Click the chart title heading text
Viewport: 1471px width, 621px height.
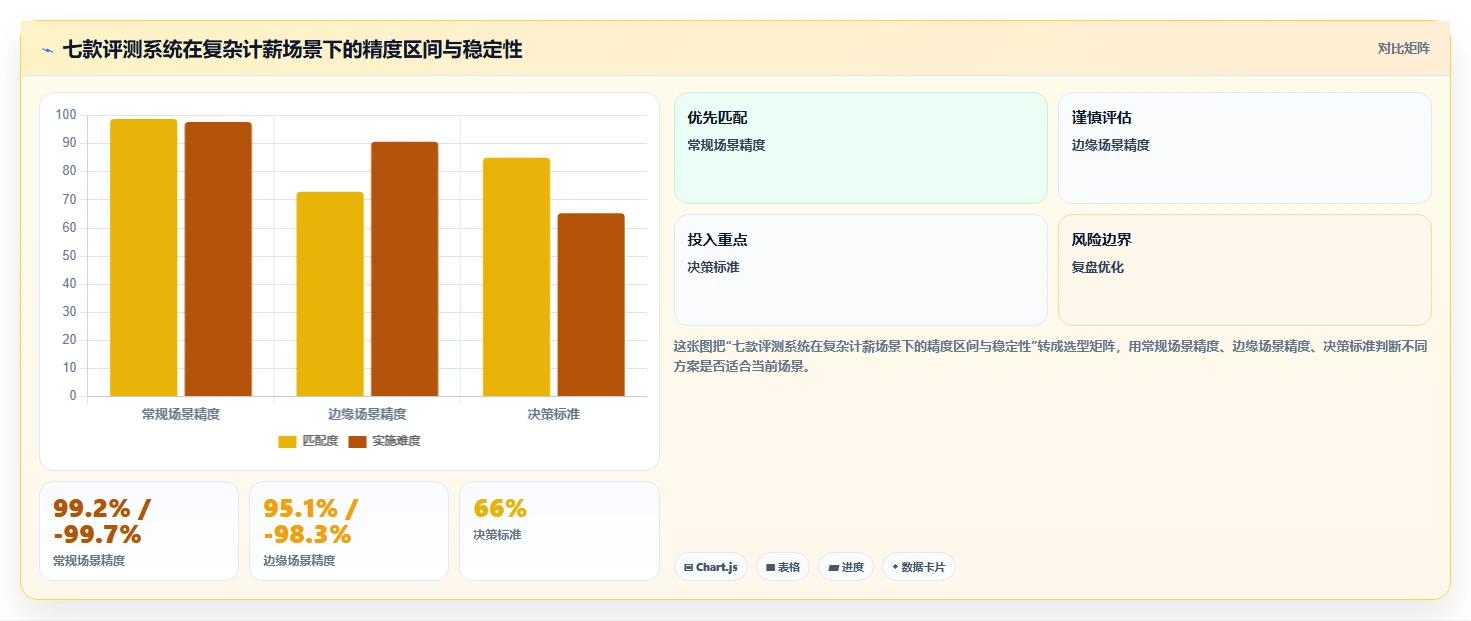tap(292, 49)
